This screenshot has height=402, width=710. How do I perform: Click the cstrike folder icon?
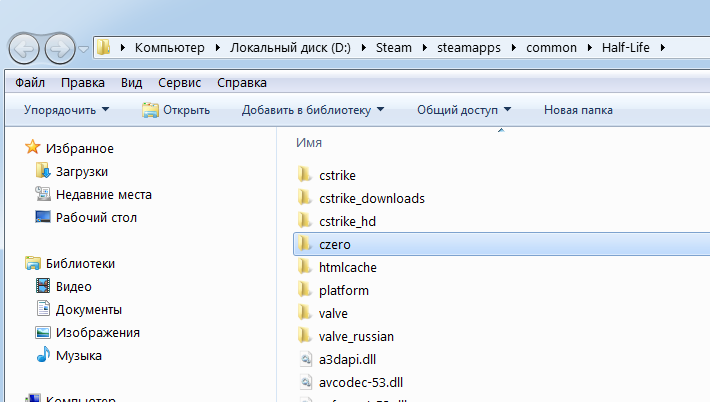point(305,174)
